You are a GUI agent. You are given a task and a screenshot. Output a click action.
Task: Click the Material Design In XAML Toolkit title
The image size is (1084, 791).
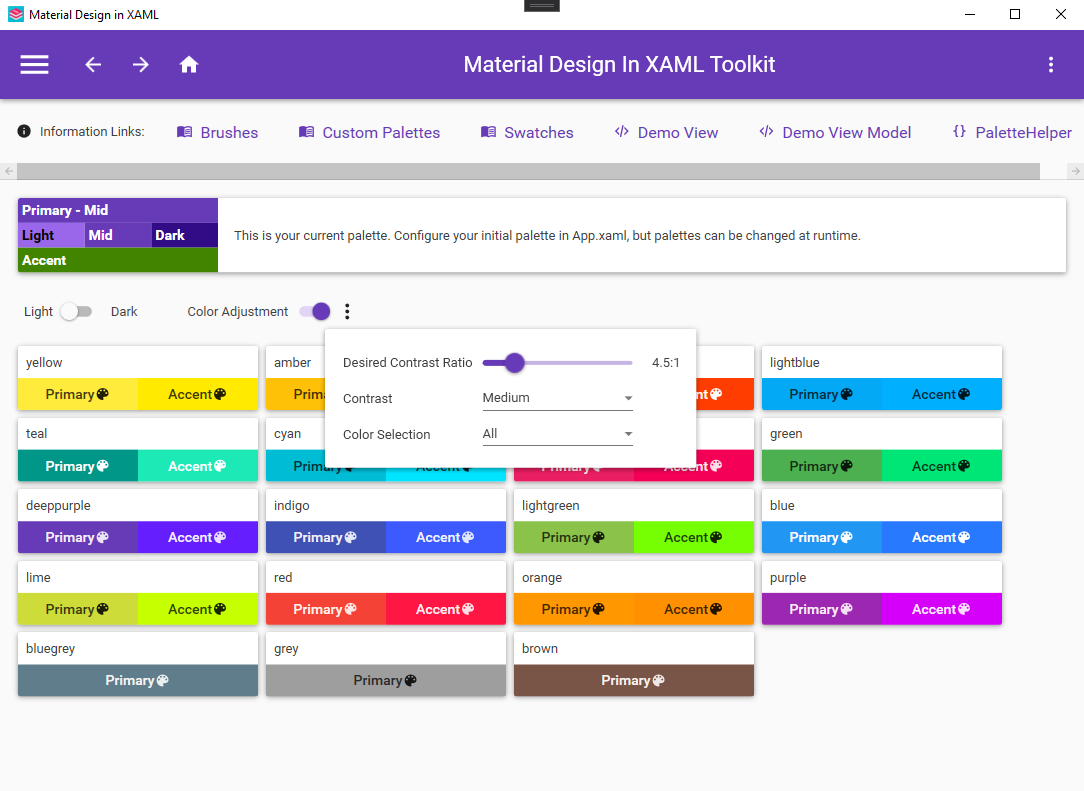619,64
